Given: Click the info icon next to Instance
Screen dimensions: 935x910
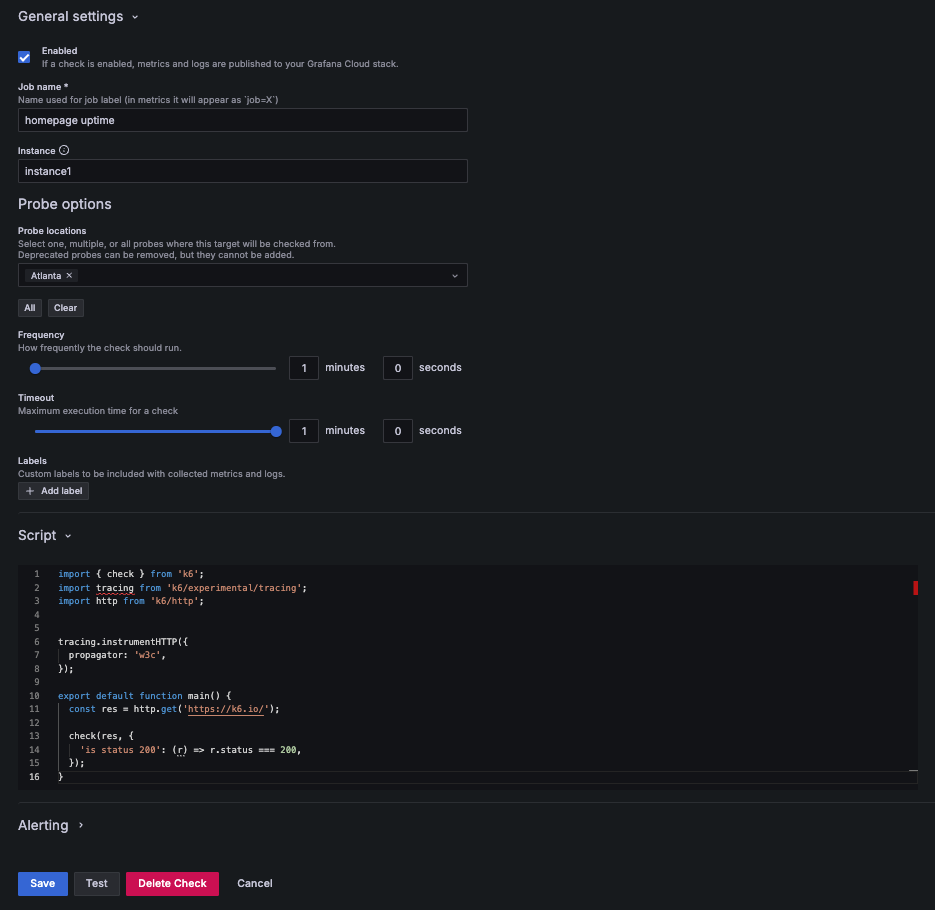Looking at the screenshot, I should pyautogui.click(x=62, y=150).
